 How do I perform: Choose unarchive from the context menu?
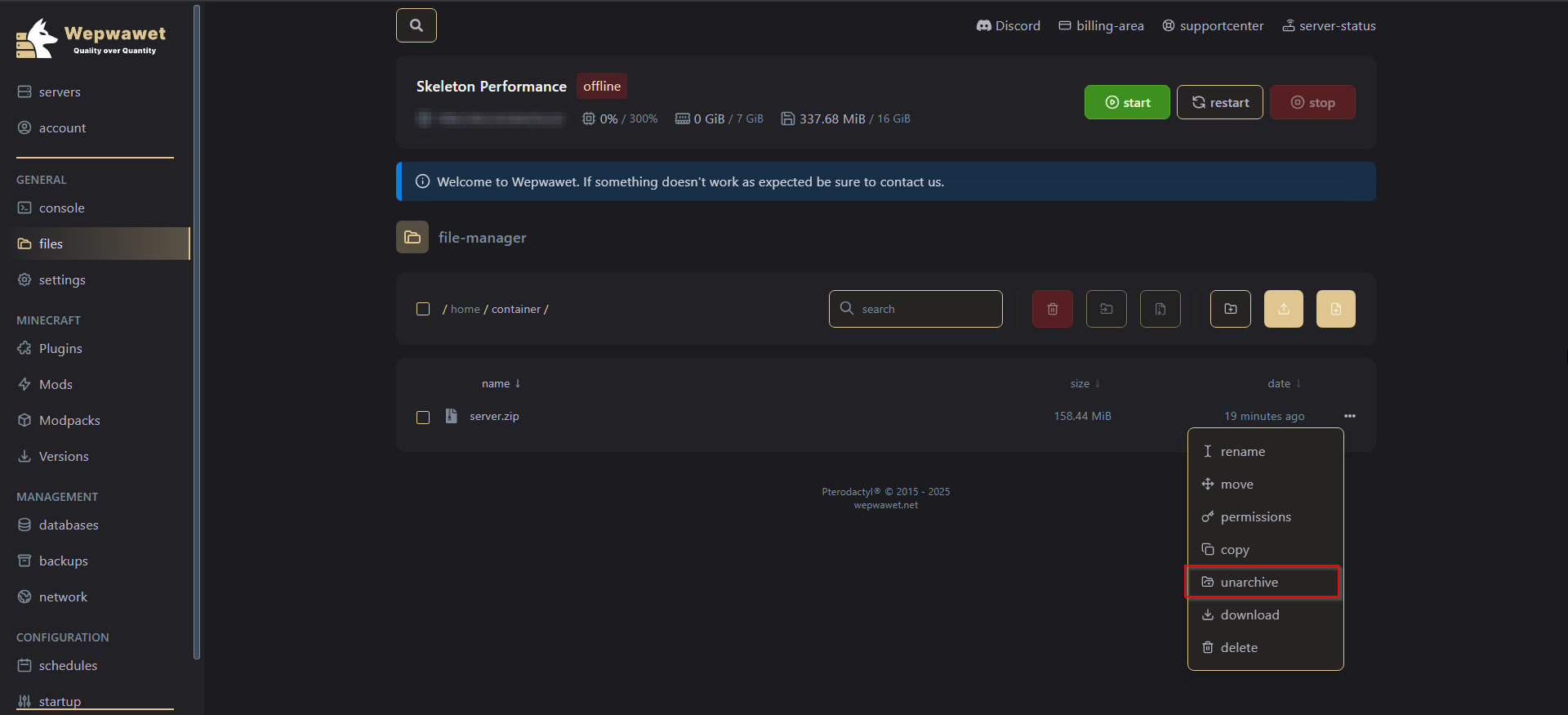coord(1265,582)
